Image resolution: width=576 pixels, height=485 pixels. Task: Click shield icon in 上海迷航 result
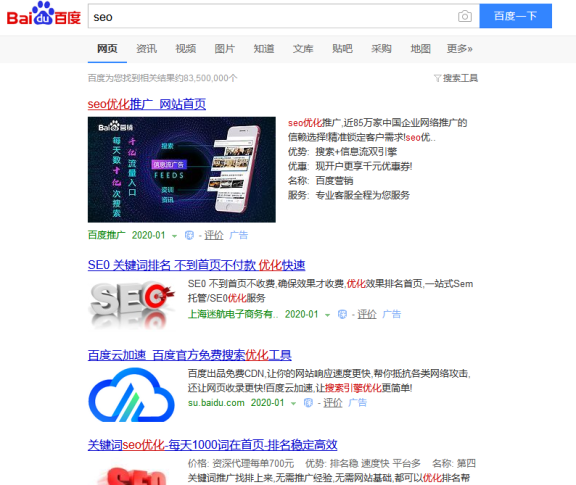click(x=342, y=314)
